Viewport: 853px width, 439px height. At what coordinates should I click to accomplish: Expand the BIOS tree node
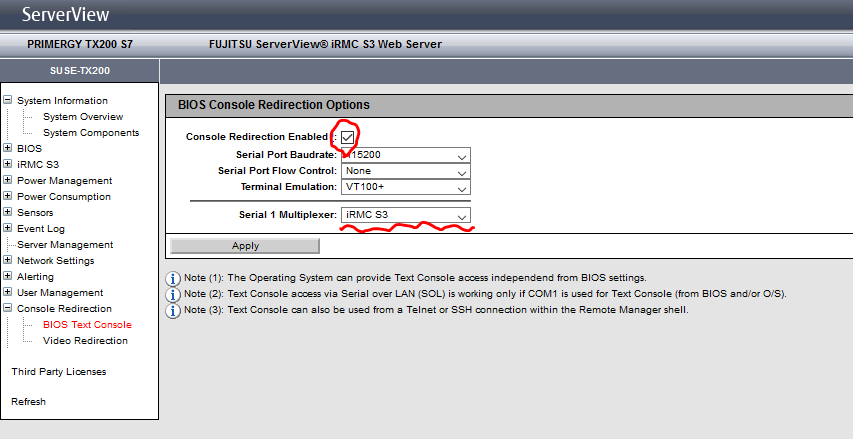(x=7, y=148)
